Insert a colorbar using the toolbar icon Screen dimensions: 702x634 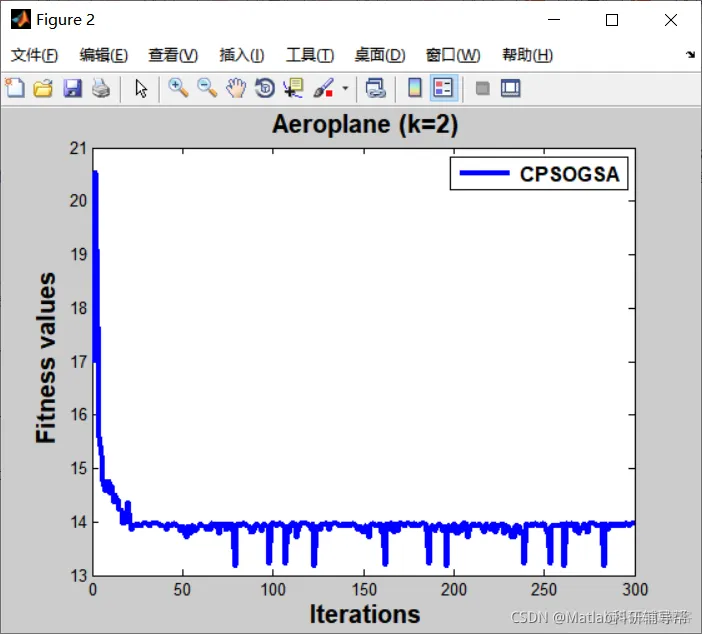(x=415, y=88)
